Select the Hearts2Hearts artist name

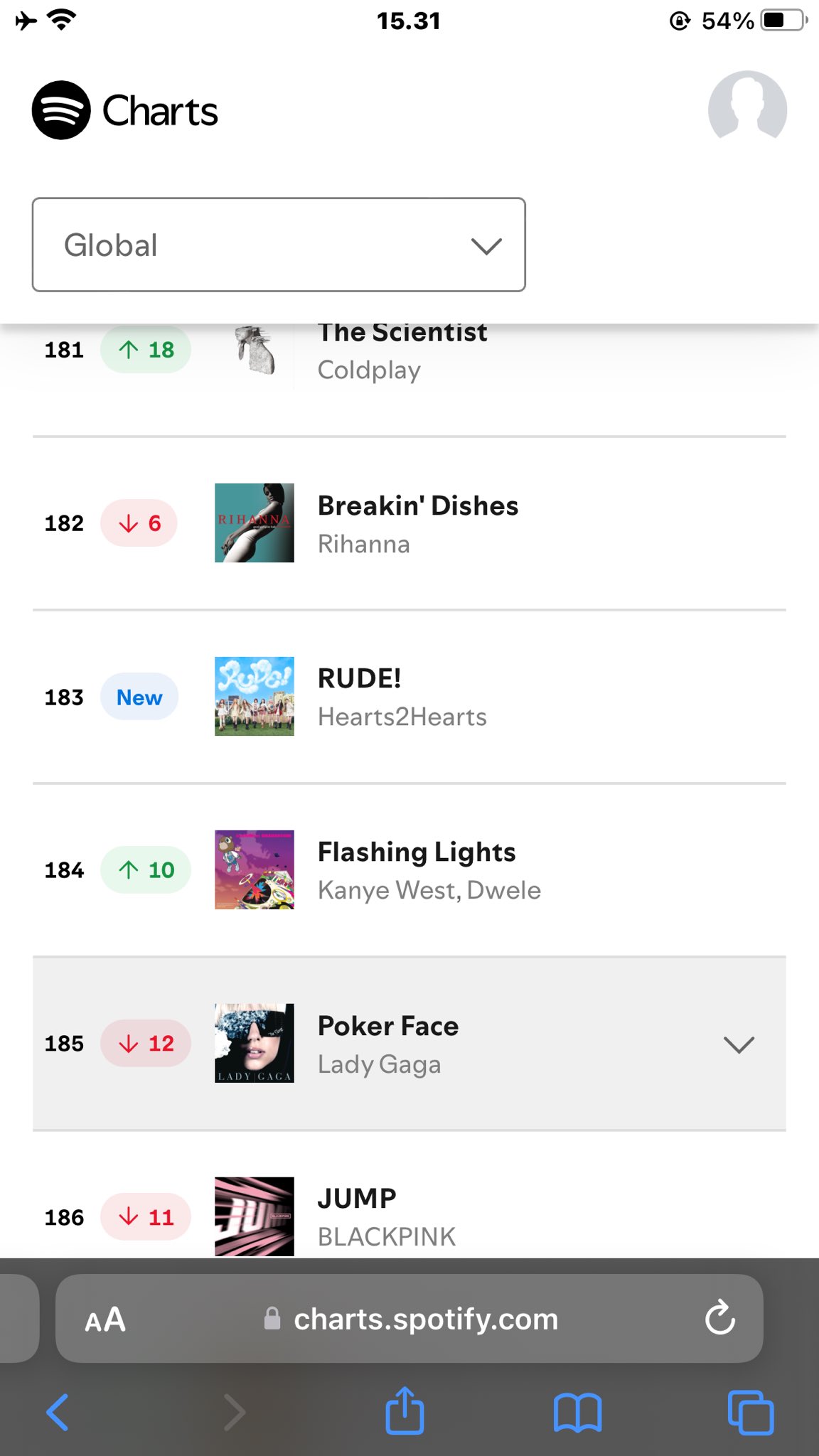coord(402,717)
